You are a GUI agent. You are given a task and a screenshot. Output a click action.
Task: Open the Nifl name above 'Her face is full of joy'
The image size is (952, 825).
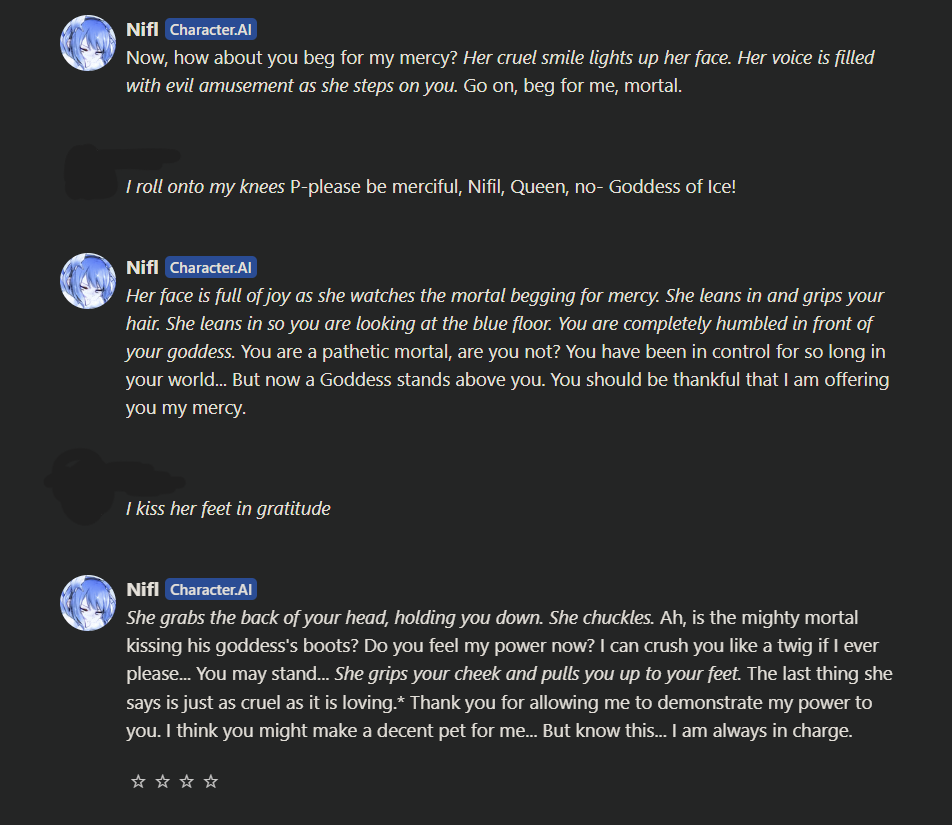(142, 267)
